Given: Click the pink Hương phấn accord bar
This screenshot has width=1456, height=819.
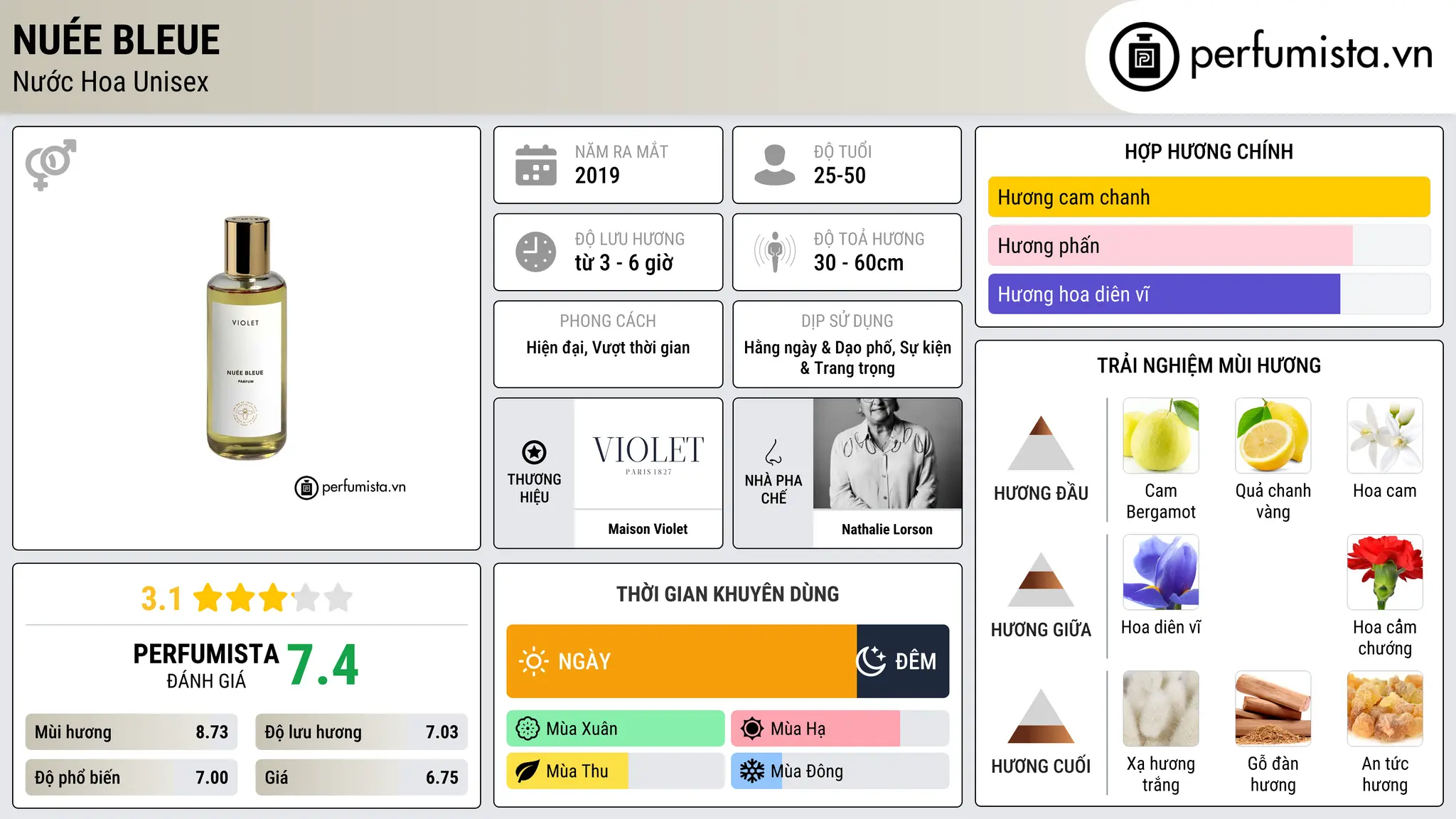Looking at the screenshot, I should [1170, 246].
